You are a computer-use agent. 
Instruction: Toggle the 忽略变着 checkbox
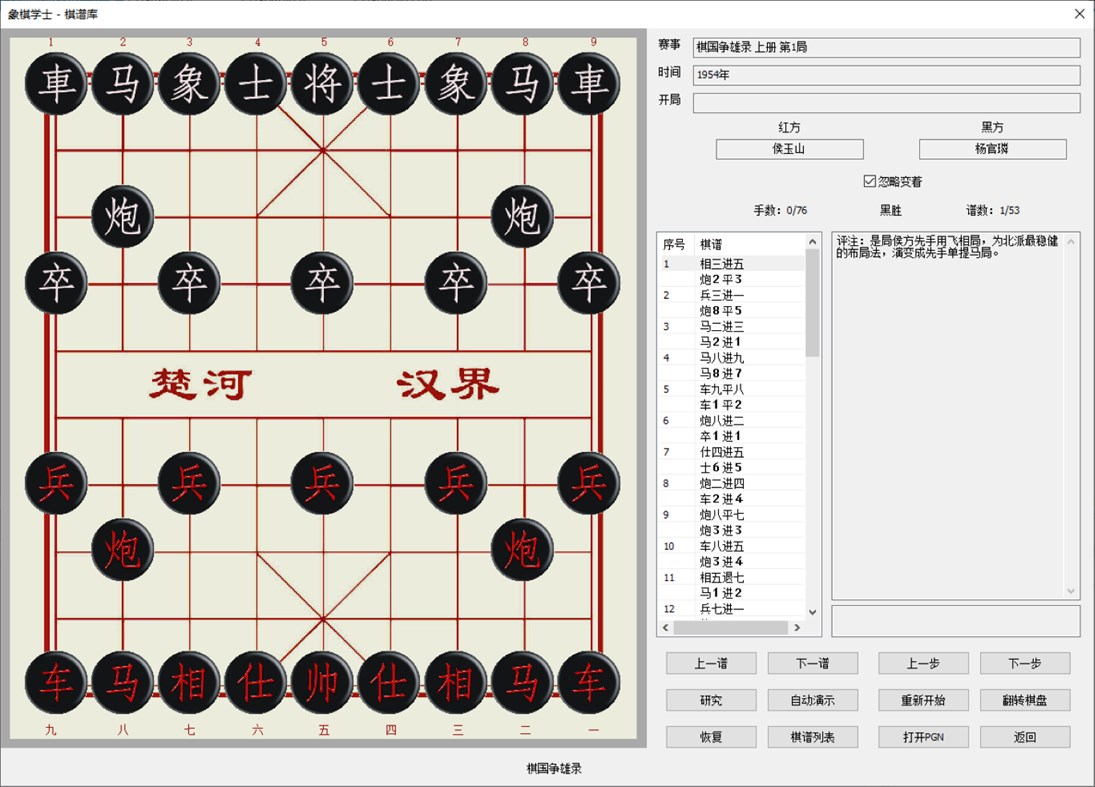point(870,180)
